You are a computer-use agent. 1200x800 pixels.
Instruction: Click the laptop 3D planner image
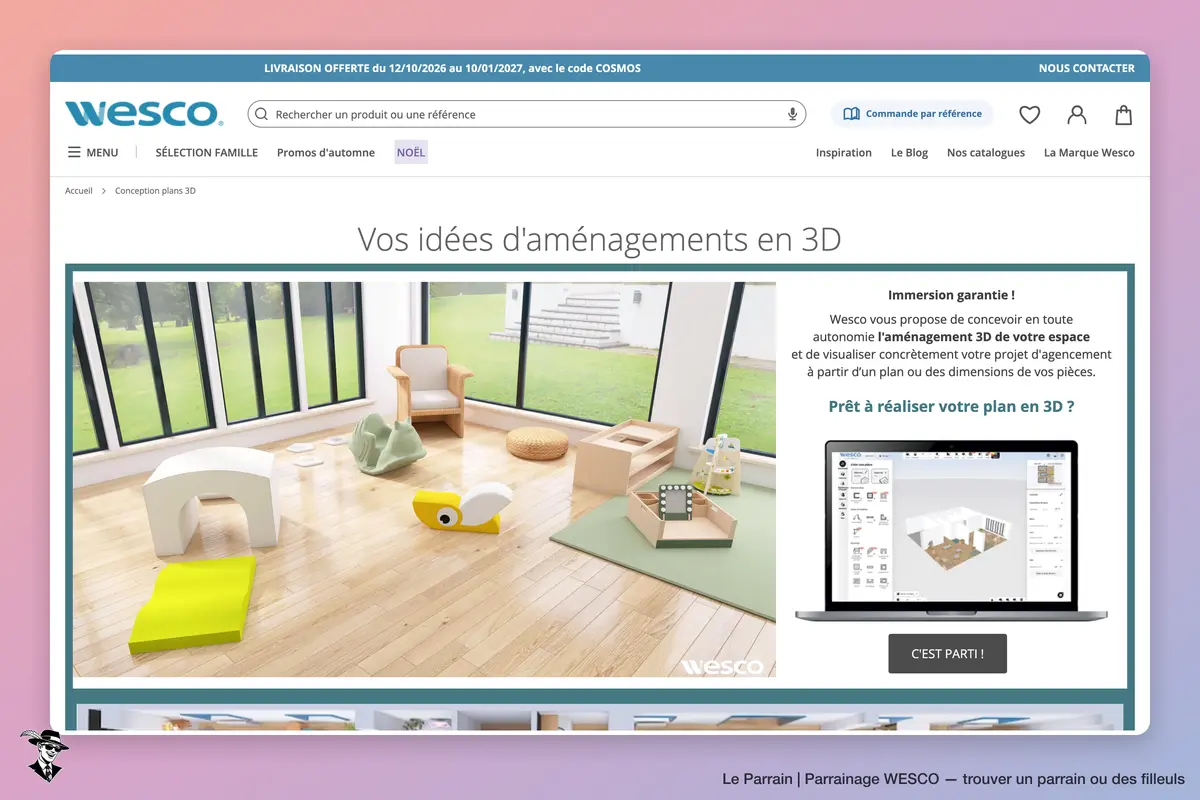951,530
